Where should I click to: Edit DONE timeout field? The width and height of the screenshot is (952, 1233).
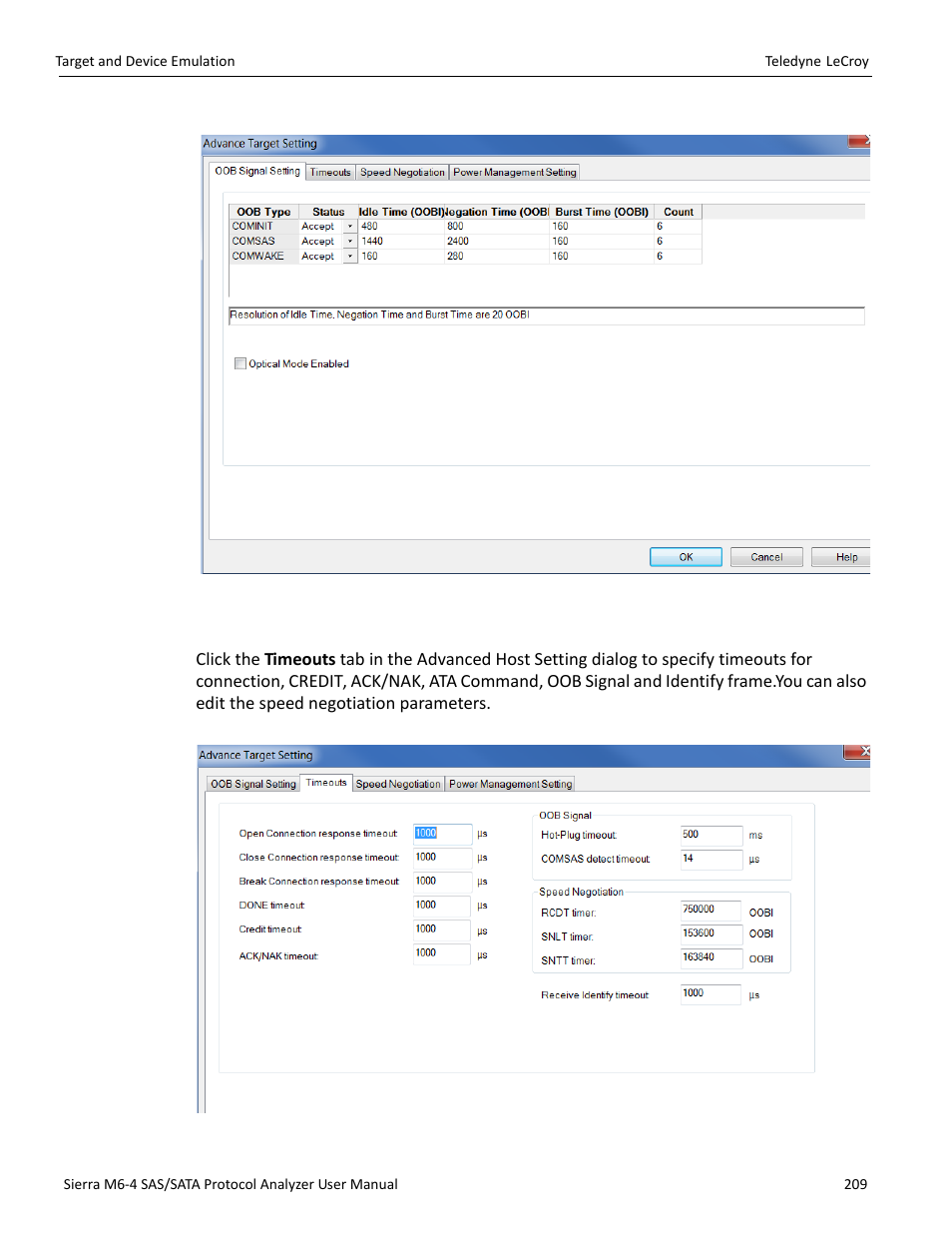click(442, 906)
